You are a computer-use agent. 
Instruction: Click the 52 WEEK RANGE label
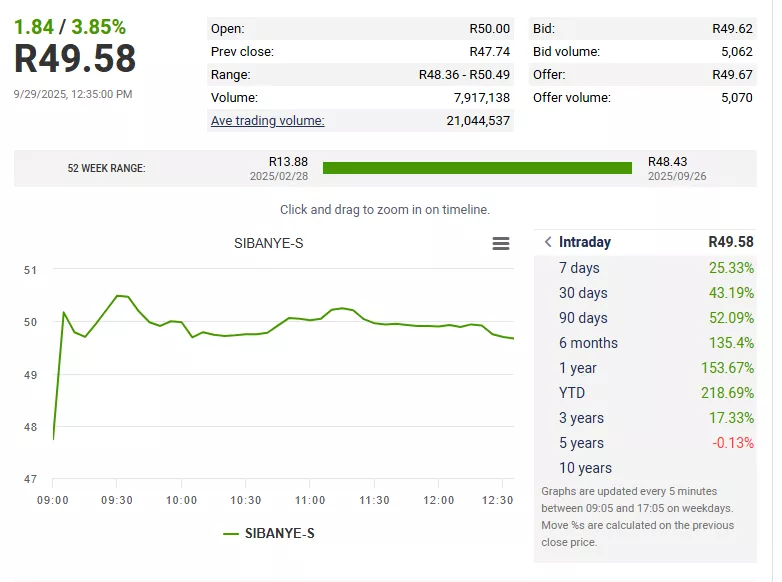106,169
